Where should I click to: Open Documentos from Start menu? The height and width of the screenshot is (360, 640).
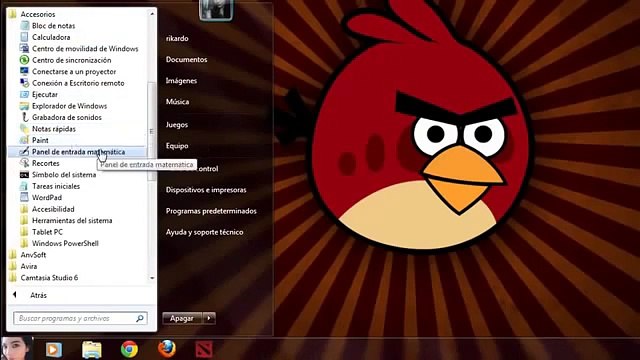click(187, 60)
